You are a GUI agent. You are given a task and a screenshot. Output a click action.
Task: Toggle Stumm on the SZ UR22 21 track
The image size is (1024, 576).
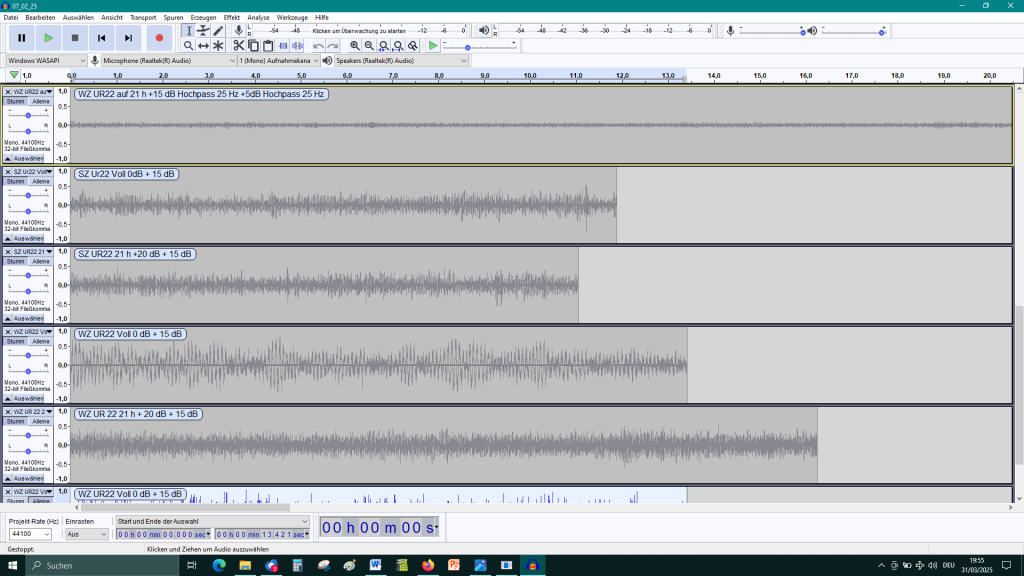16,261
